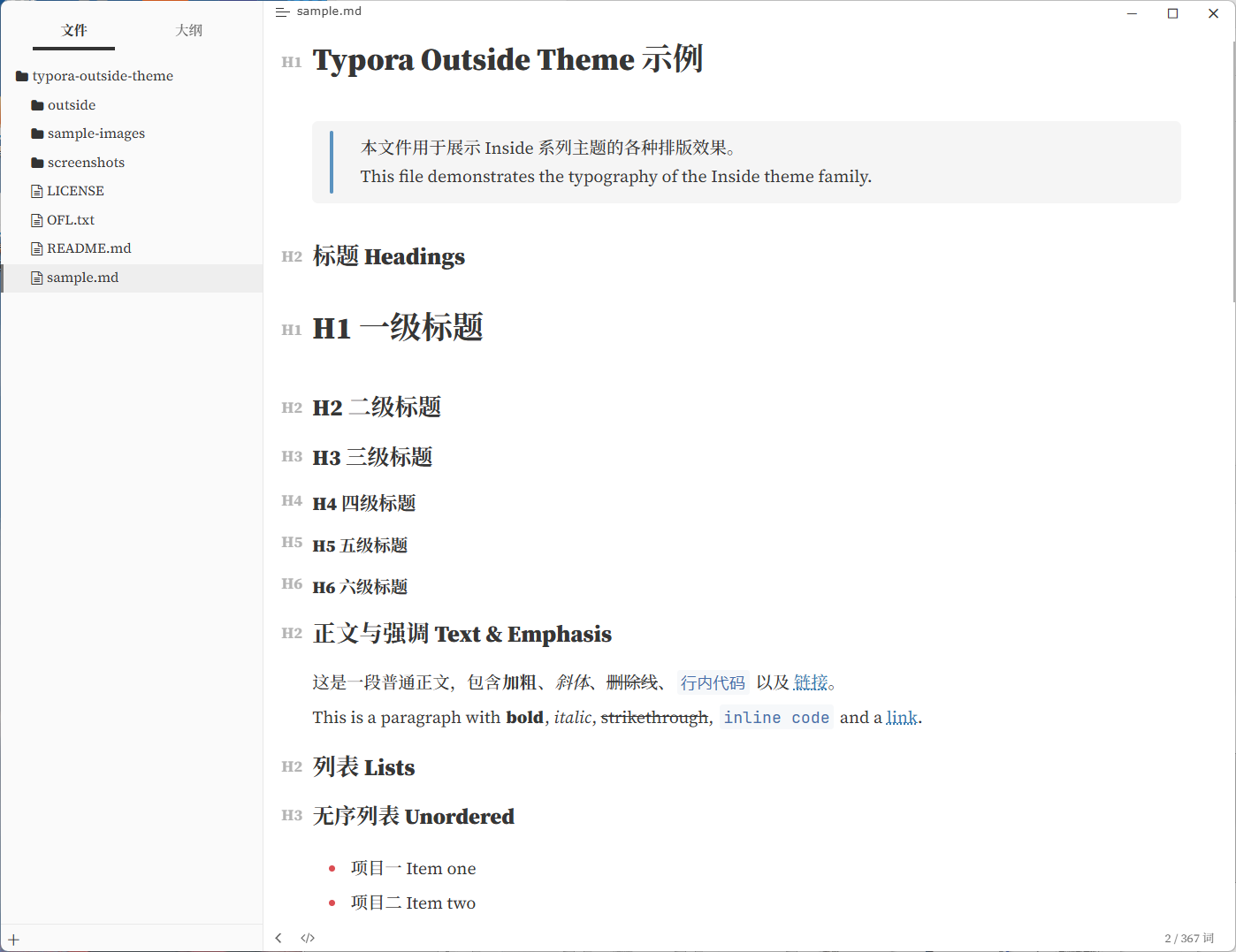Follow the 'link' hyperlink in English paragraph

click(x=902, y=718)
